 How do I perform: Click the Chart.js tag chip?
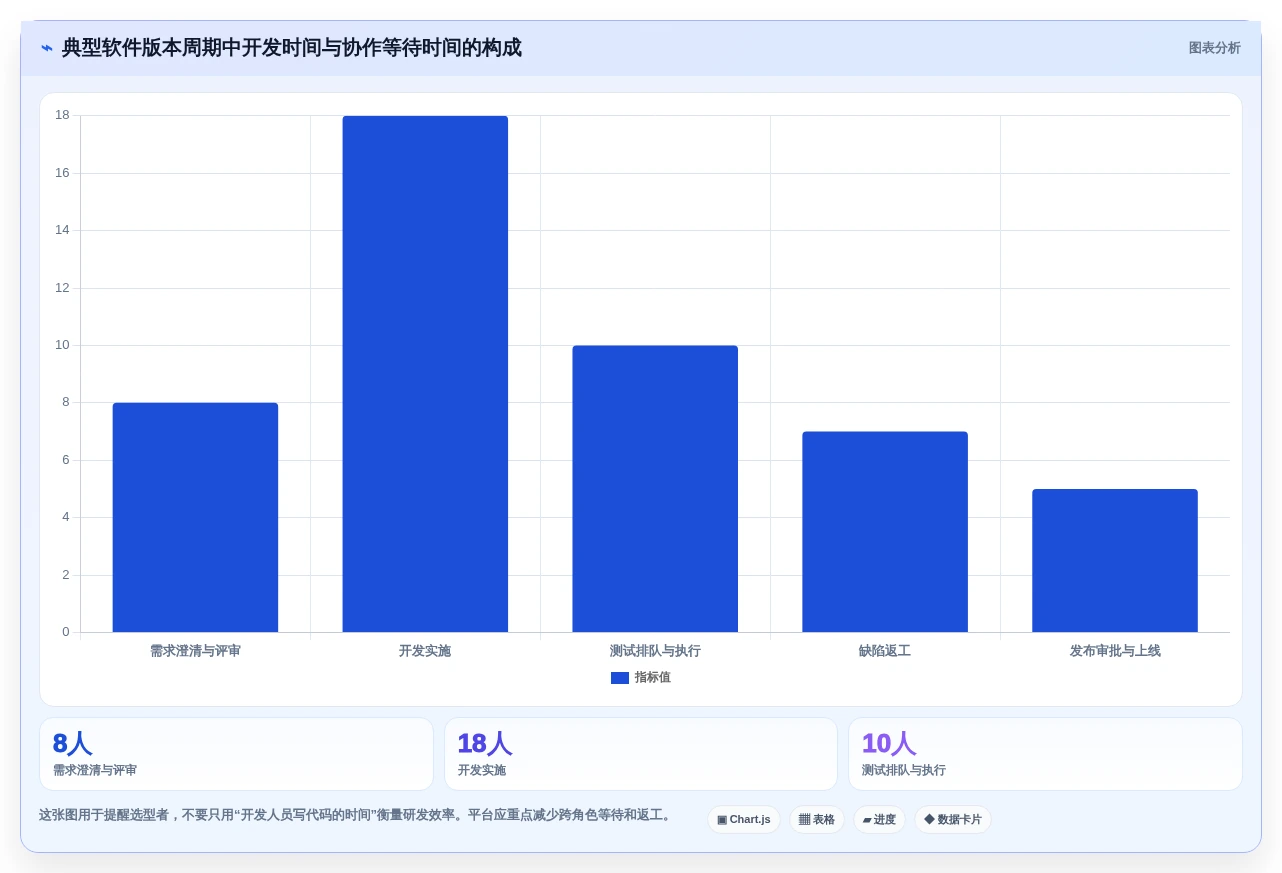click(744, 820)
